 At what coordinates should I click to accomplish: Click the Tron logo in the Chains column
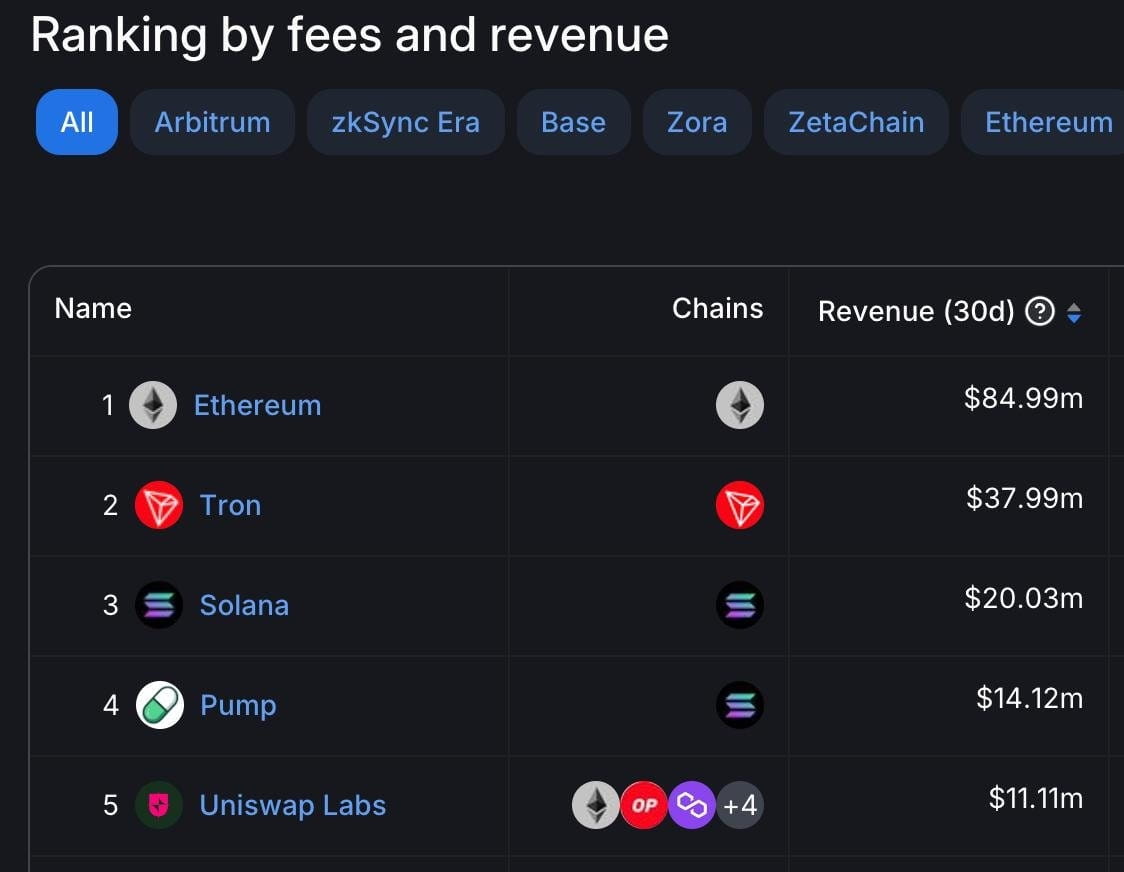pyautogui.click(x=740, y=505)
